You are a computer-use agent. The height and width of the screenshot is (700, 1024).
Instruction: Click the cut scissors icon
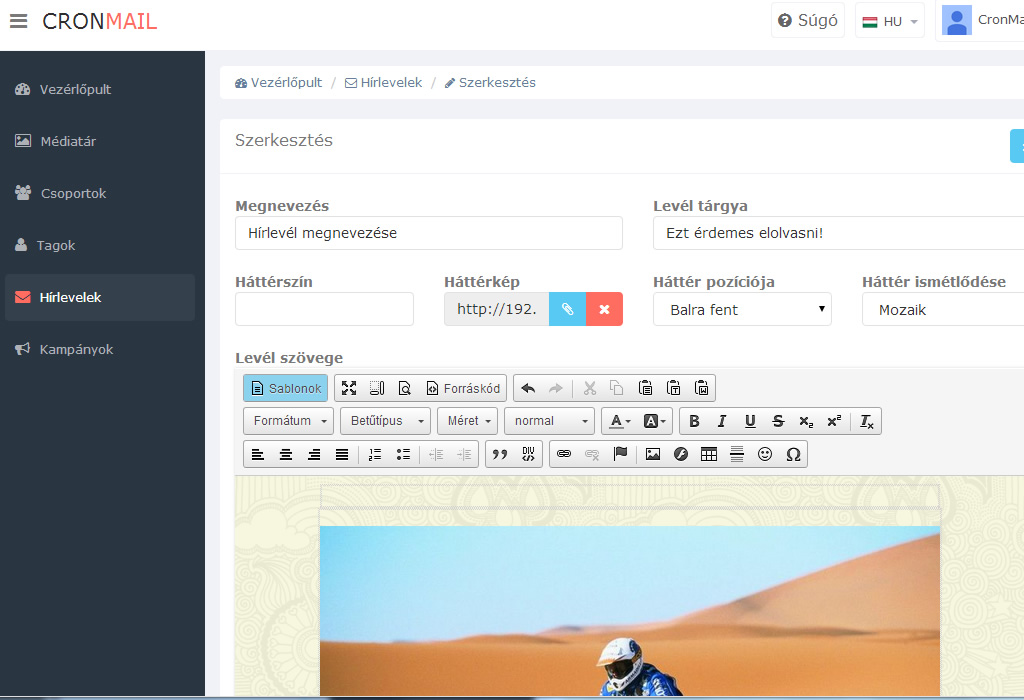[x=590, y=389]
